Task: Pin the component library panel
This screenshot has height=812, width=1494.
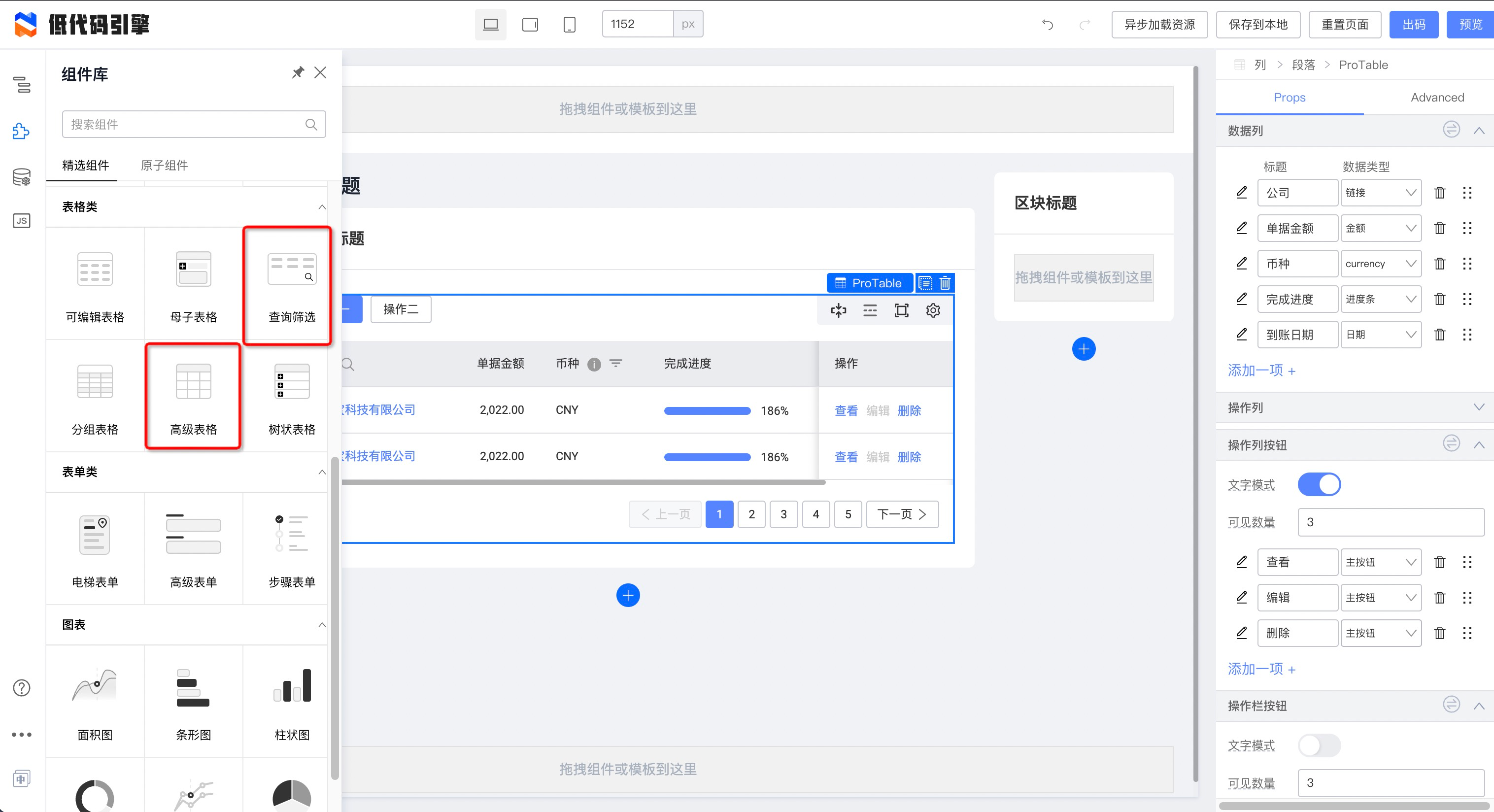Action: pos(298,72)
